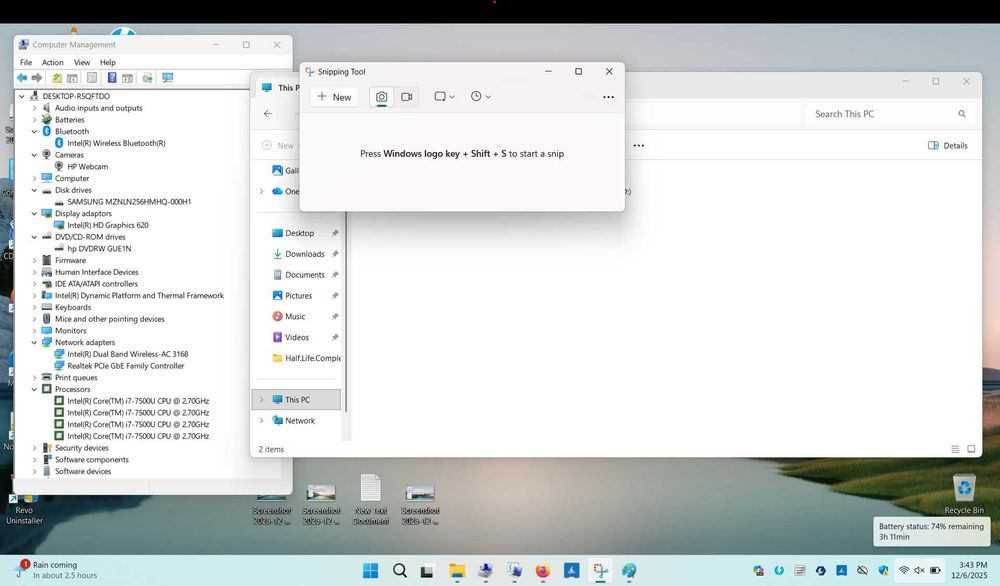Click the Up one level folder icon

[x=57, y=78]
